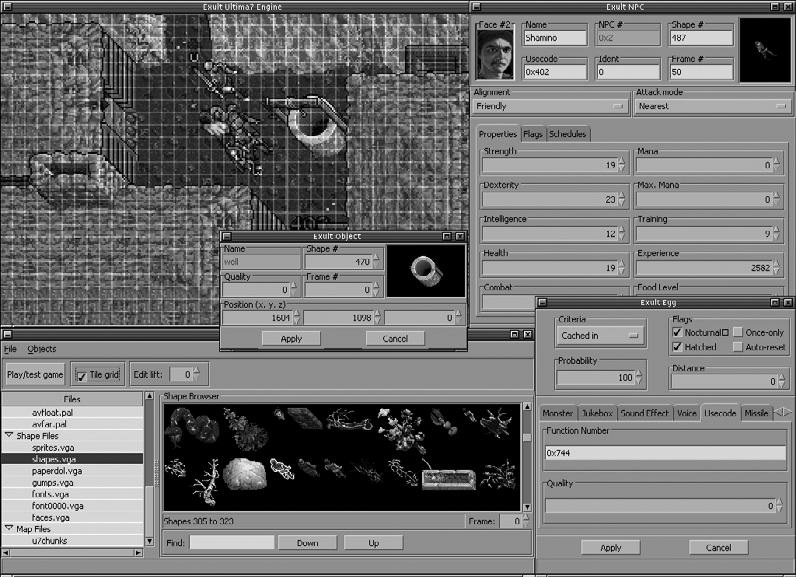Click the Files list horizontal scrollbar track

(72, 553)
